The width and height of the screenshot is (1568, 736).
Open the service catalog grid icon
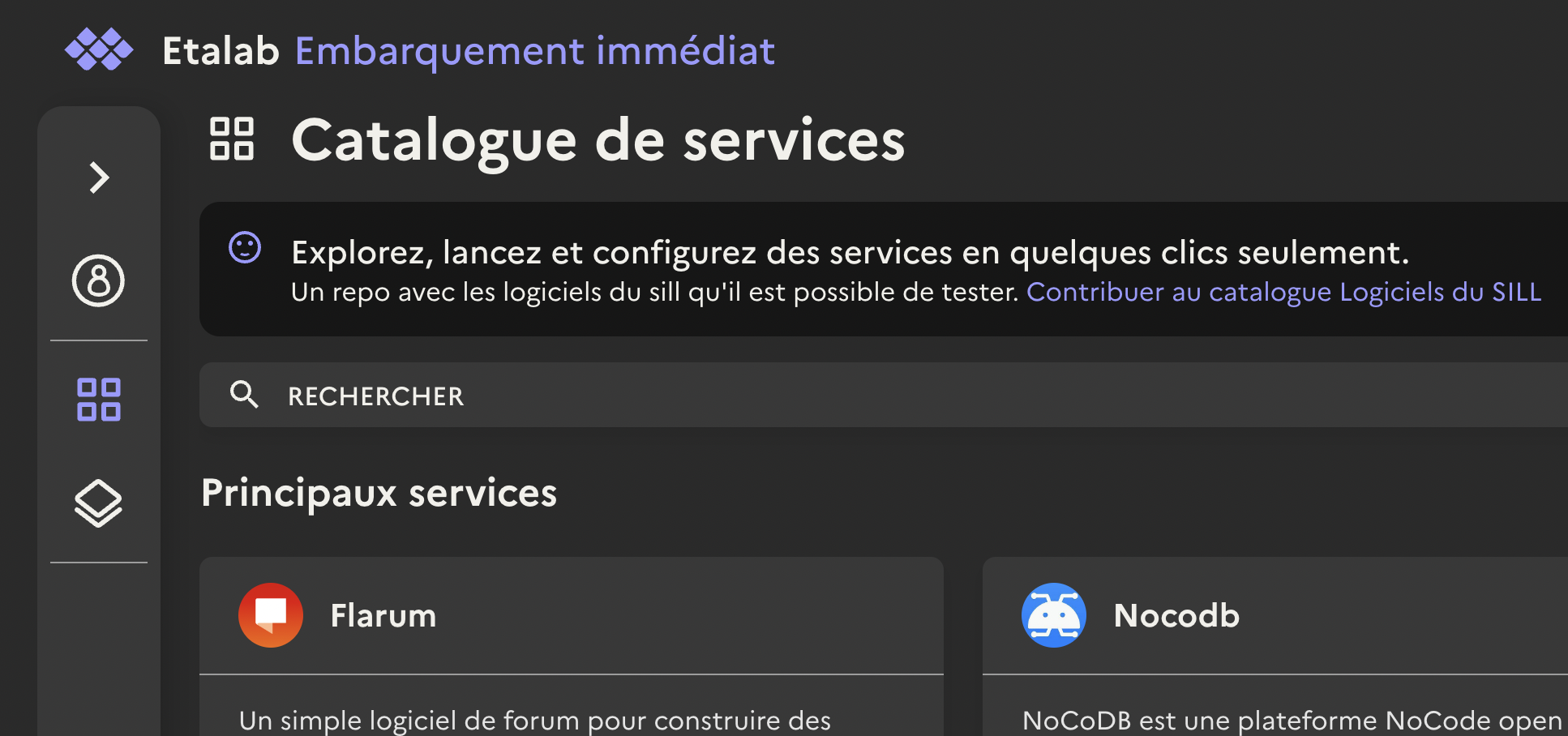pyautogui.click(x=98, y=397)
